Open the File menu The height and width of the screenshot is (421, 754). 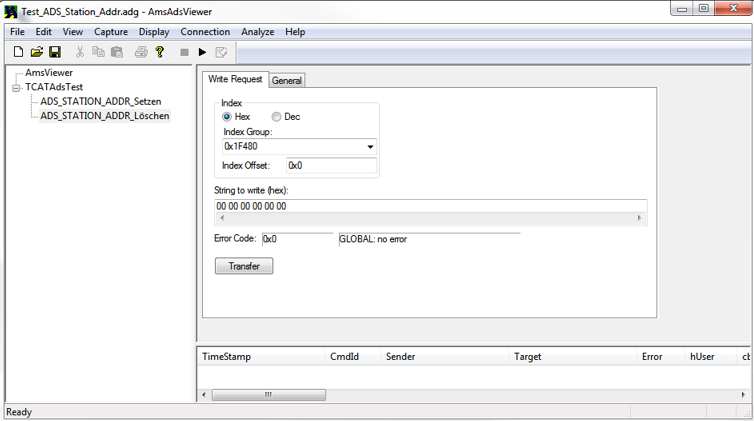[x=17, y=32]
